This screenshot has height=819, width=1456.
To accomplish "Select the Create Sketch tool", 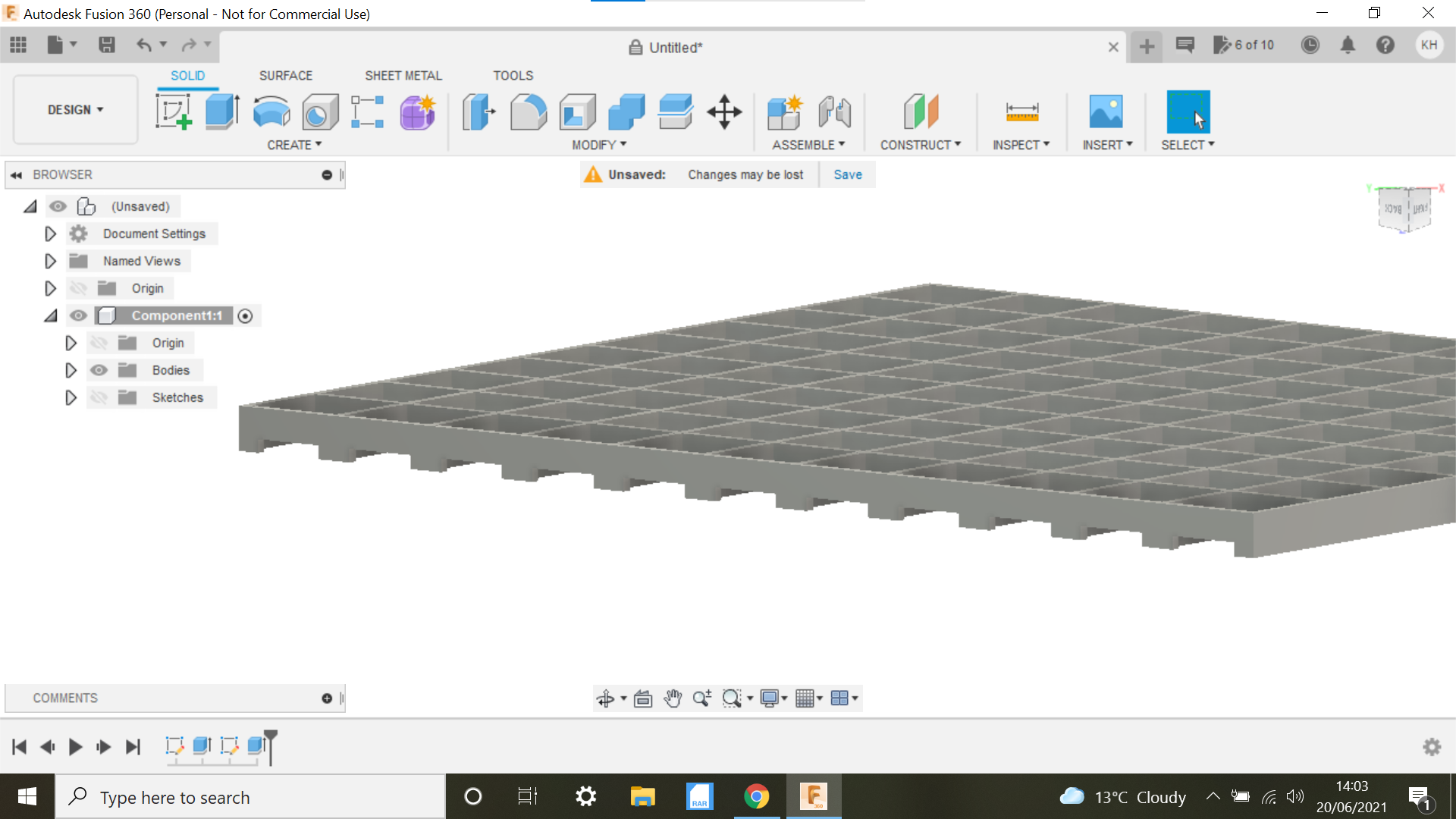I will coord(174,111).
